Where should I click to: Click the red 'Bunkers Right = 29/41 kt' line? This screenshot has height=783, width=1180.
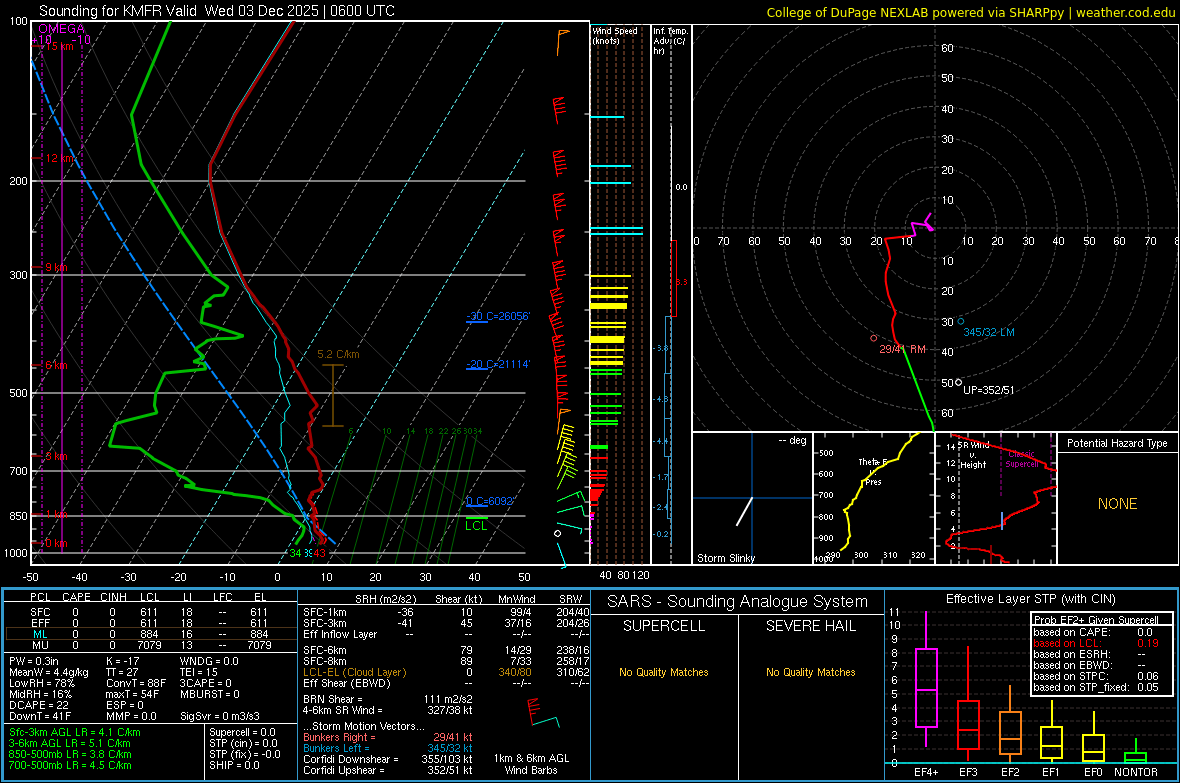tap(388, 737)
